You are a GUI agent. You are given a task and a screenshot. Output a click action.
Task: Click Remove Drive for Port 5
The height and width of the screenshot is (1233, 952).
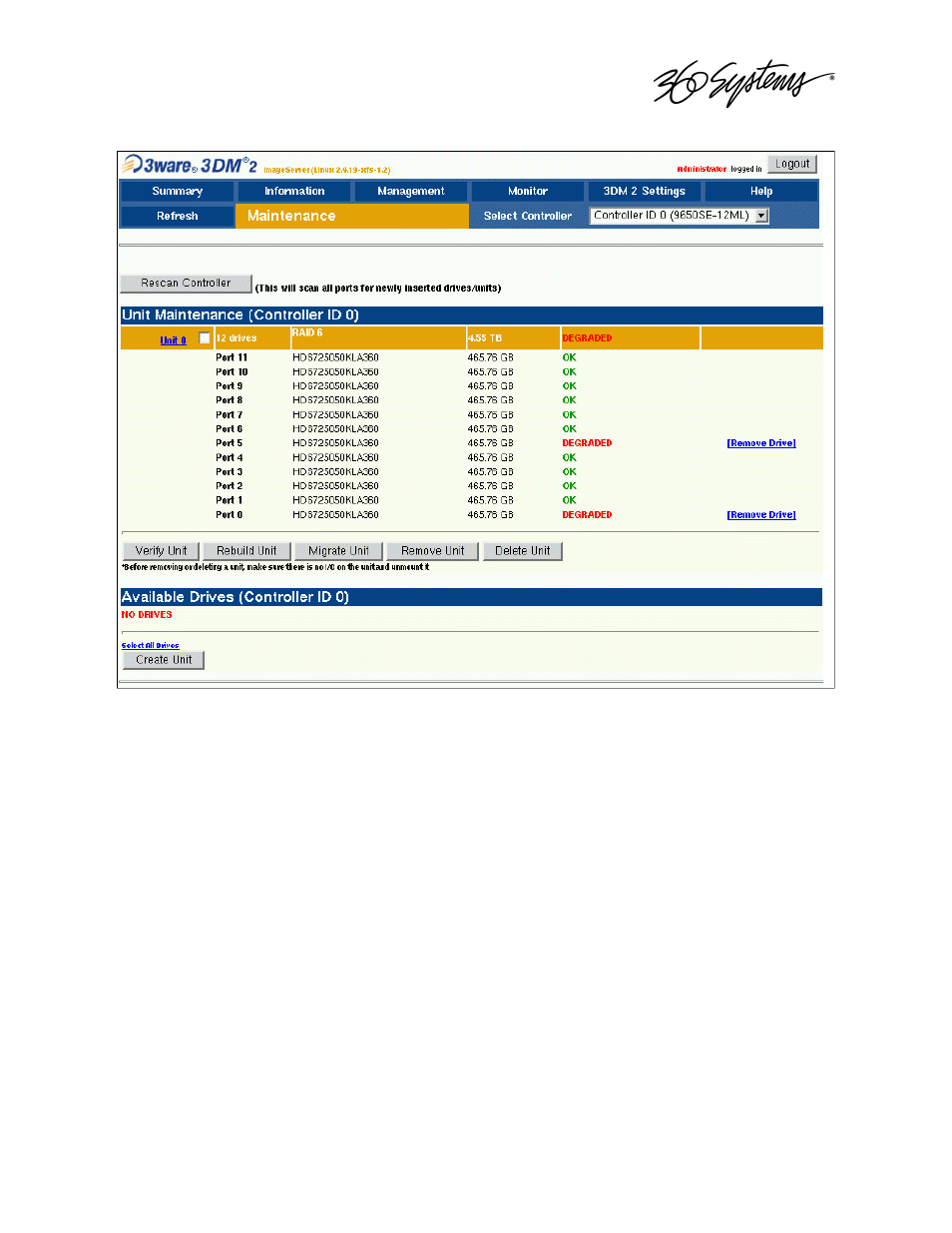761,443
